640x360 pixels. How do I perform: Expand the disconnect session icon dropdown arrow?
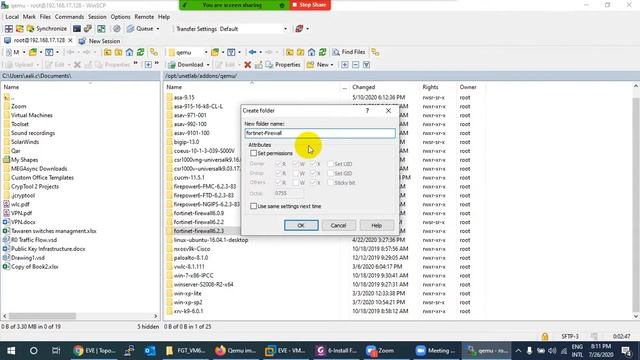tap(307, 29)
